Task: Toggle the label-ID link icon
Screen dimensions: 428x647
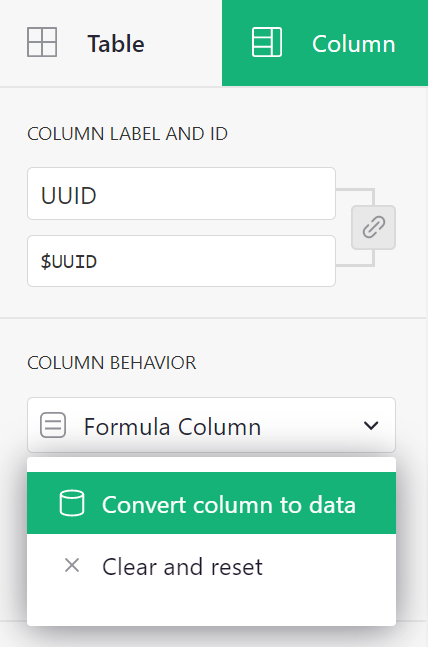Action: pos(374,227)
